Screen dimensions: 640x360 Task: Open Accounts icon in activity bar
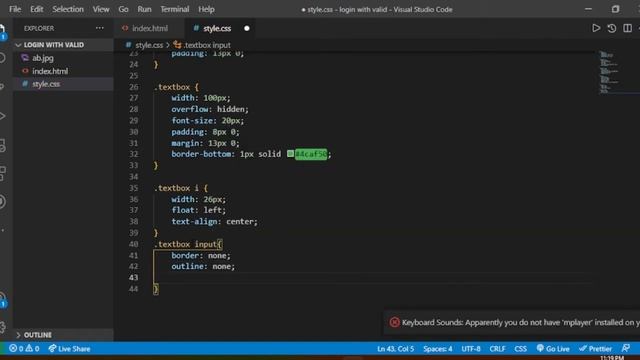tap(2, 299)
